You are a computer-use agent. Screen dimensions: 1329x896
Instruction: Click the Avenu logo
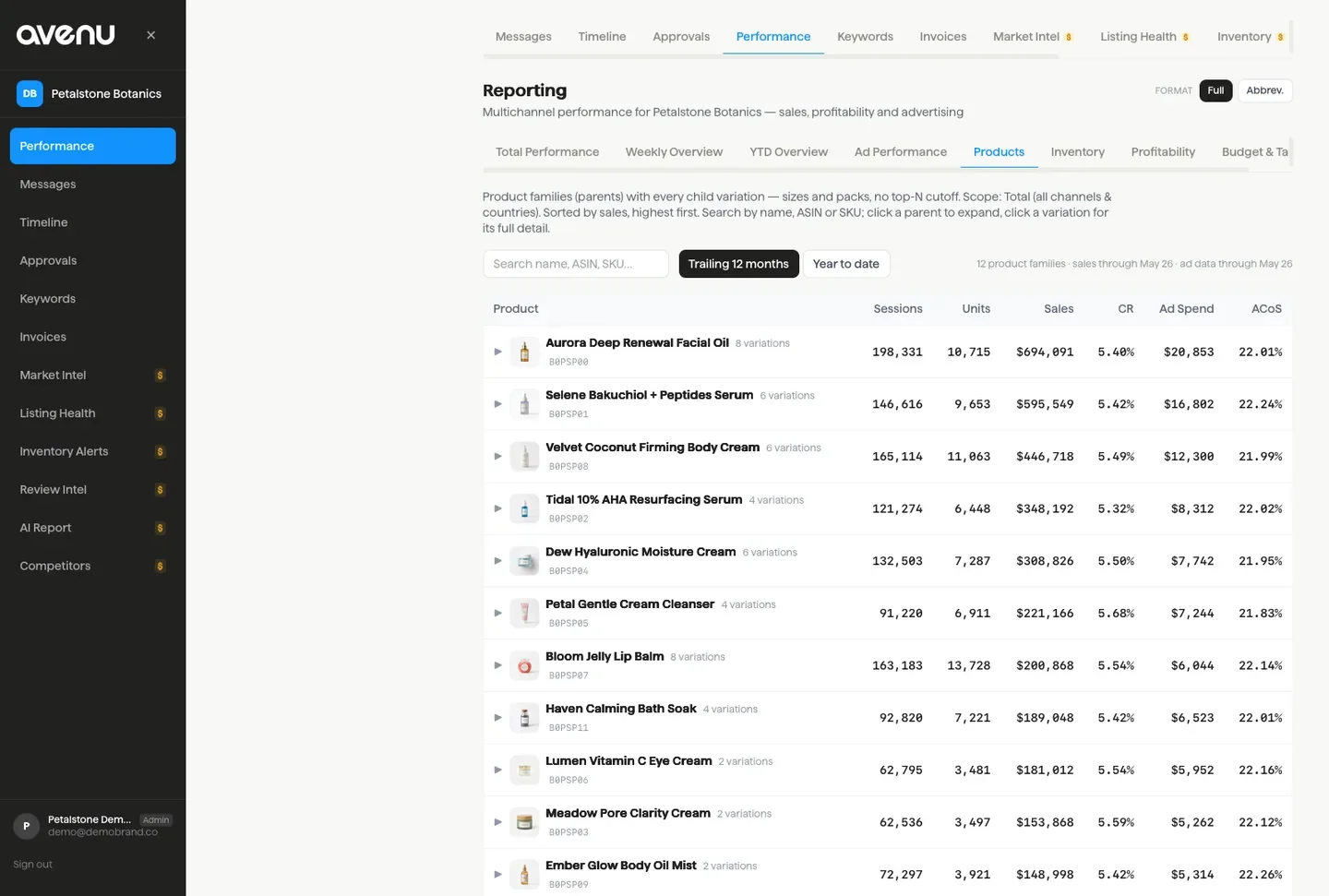[66, 35]
